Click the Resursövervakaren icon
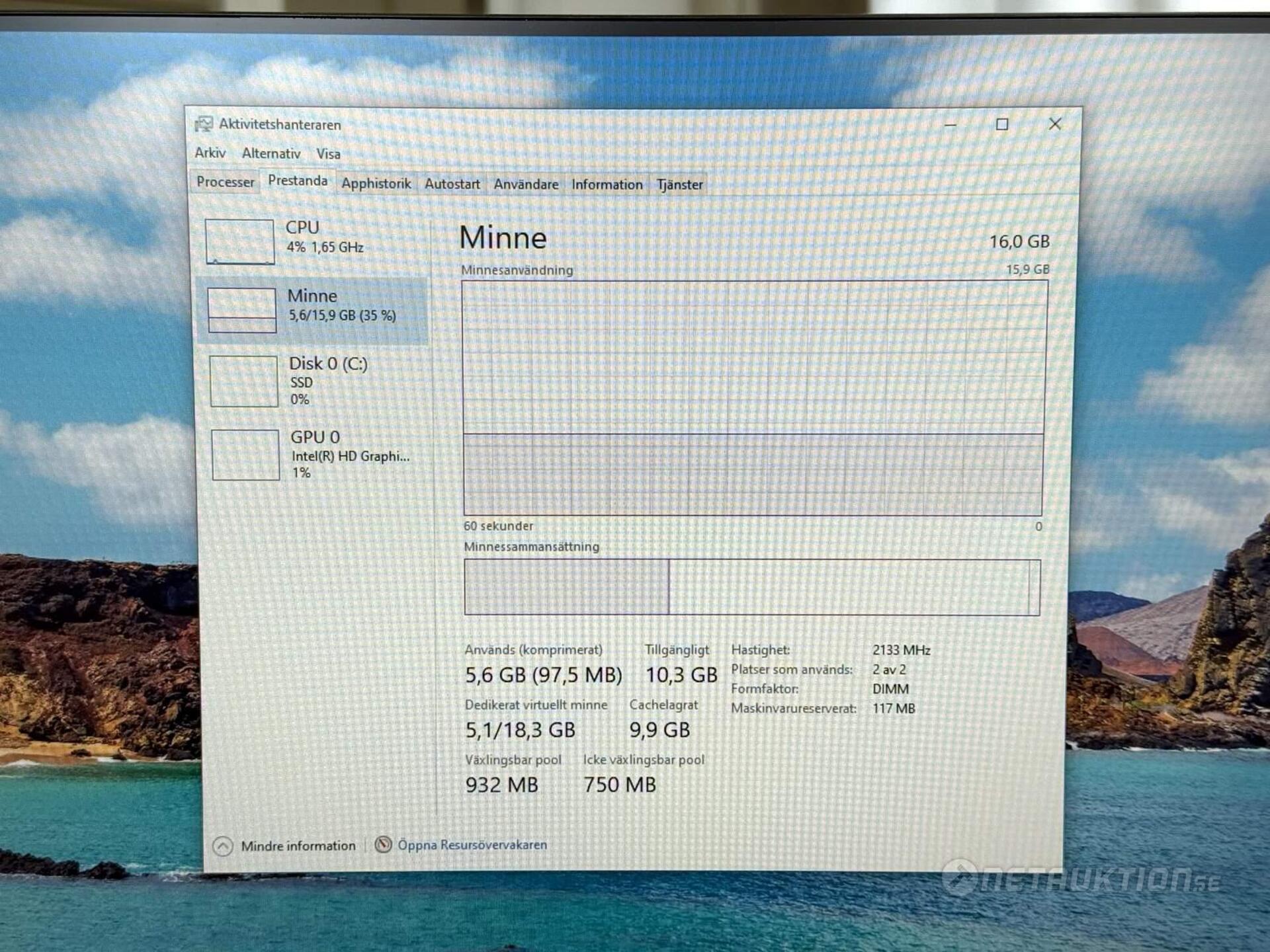1270x952 pixels. click(383, 844)
